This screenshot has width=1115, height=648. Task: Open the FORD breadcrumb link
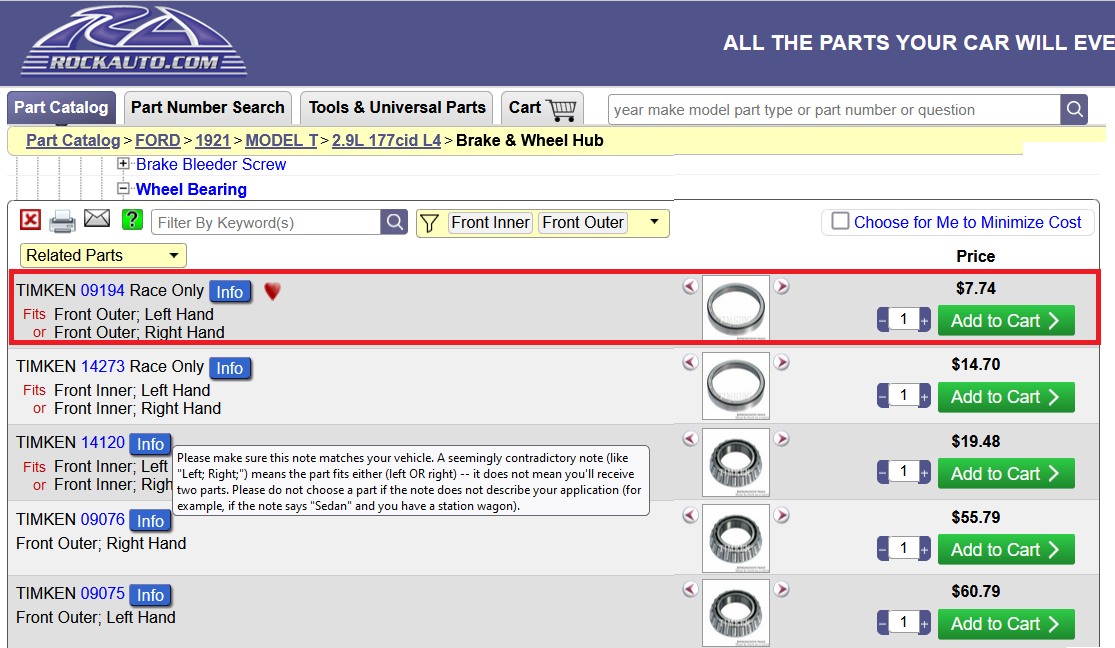[158, 140]
